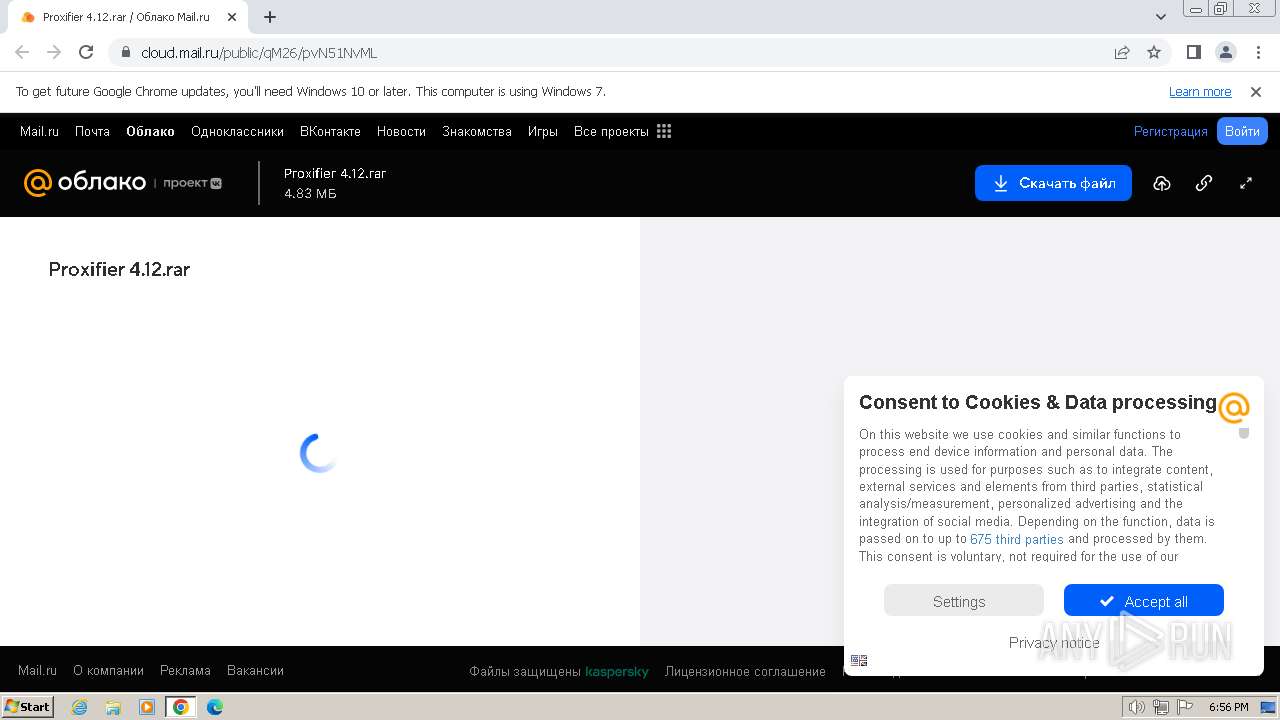The height and width of the screenshot is (720, 1280).
Task: Click the 675 third parties link
Action: (1017, 539)
